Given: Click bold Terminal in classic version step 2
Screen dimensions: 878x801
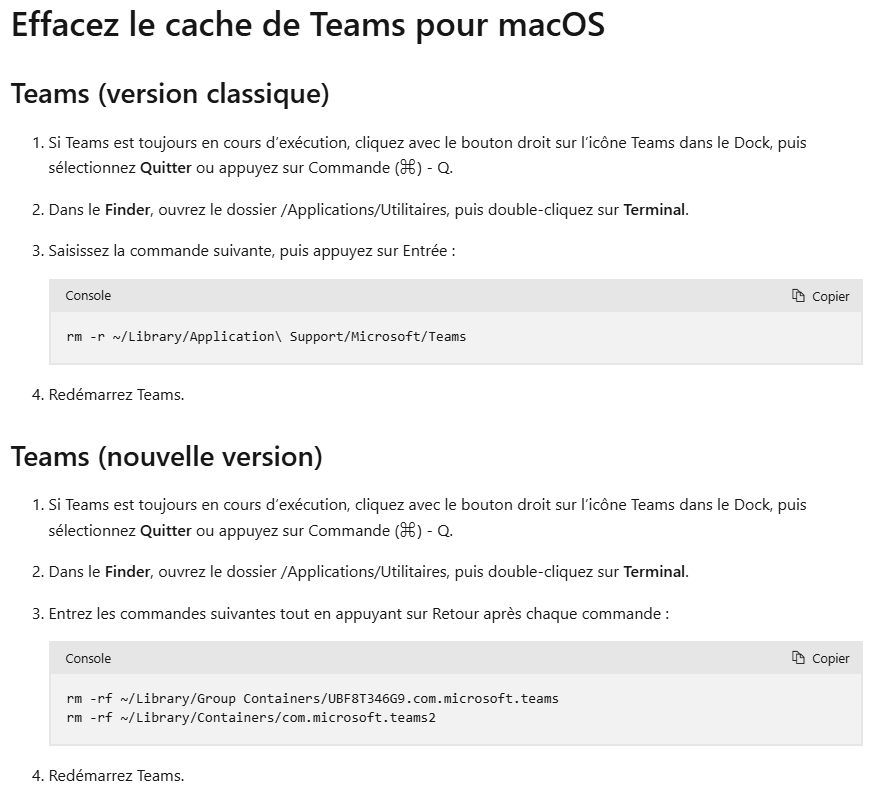Looking at the screenshot, I should click(x=654, y=210).
